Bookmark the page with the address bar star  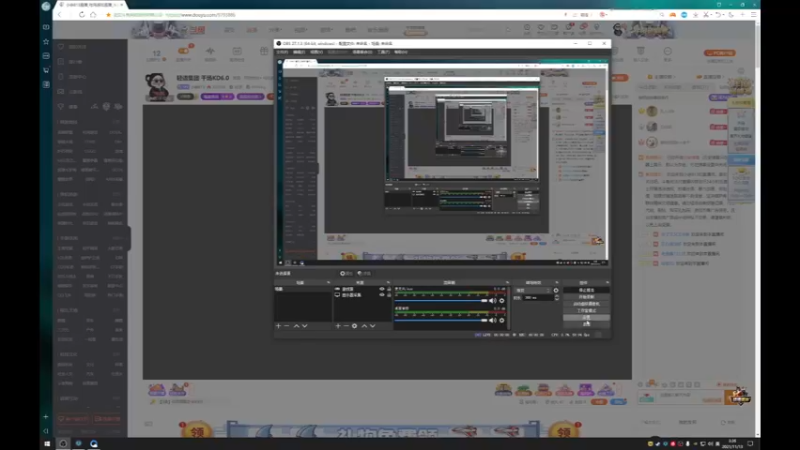pos(108,15)
